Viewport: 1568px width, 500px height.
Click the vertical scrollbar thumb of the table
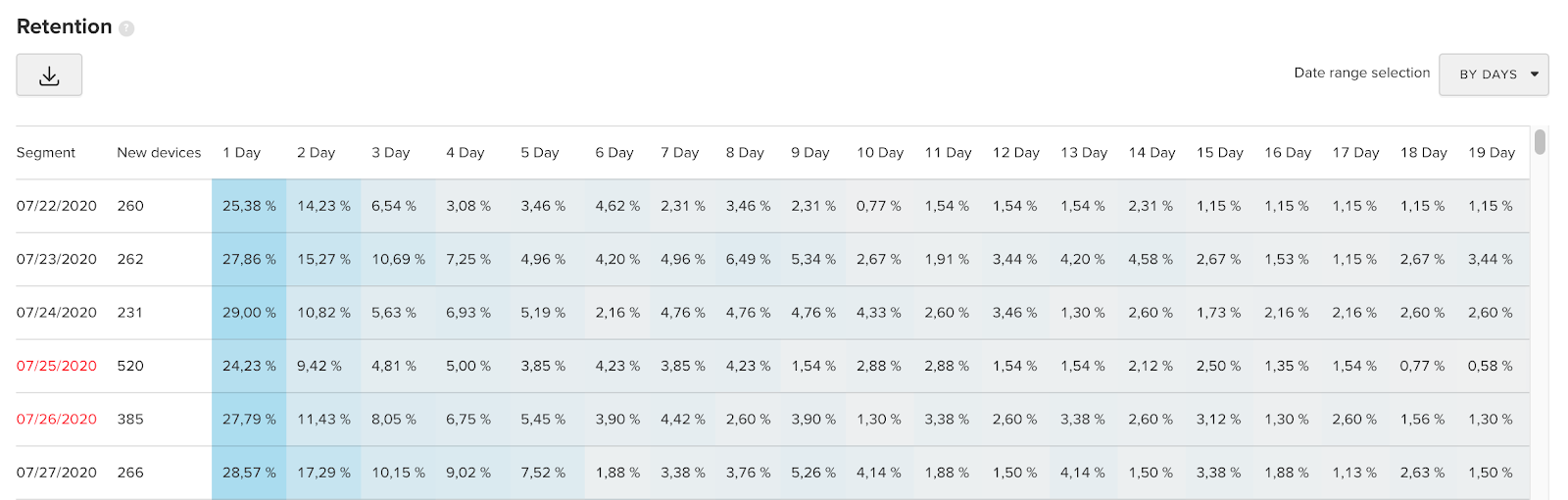(1540, 142)
